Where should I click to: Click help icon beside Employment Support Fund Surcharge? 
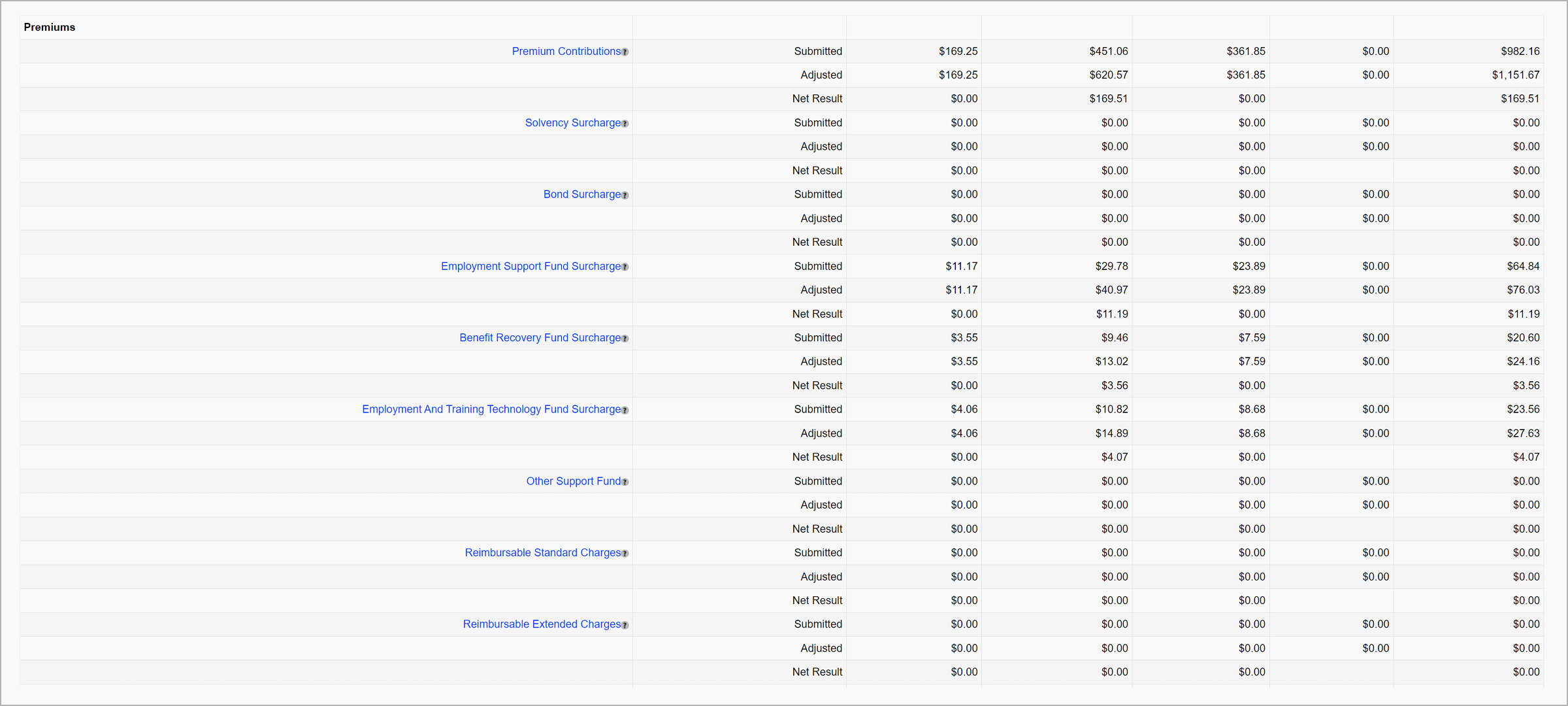[x=625, y=267]
